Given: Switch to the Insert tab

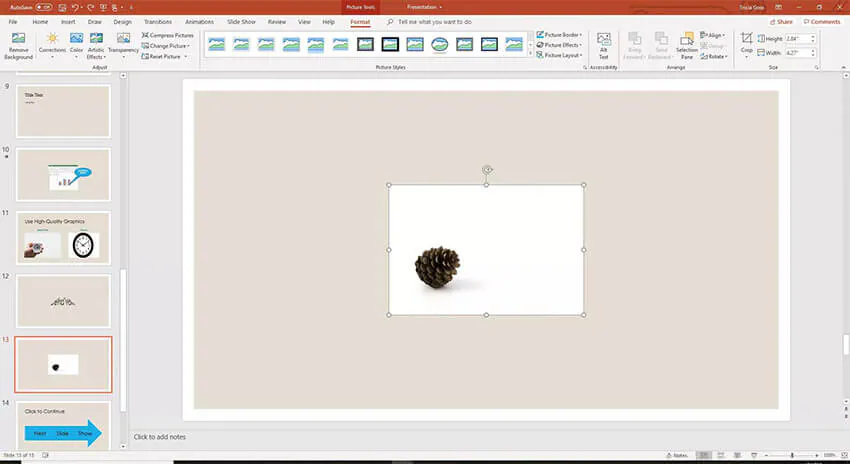Looking at the screenshot, I should coord(68,22).
